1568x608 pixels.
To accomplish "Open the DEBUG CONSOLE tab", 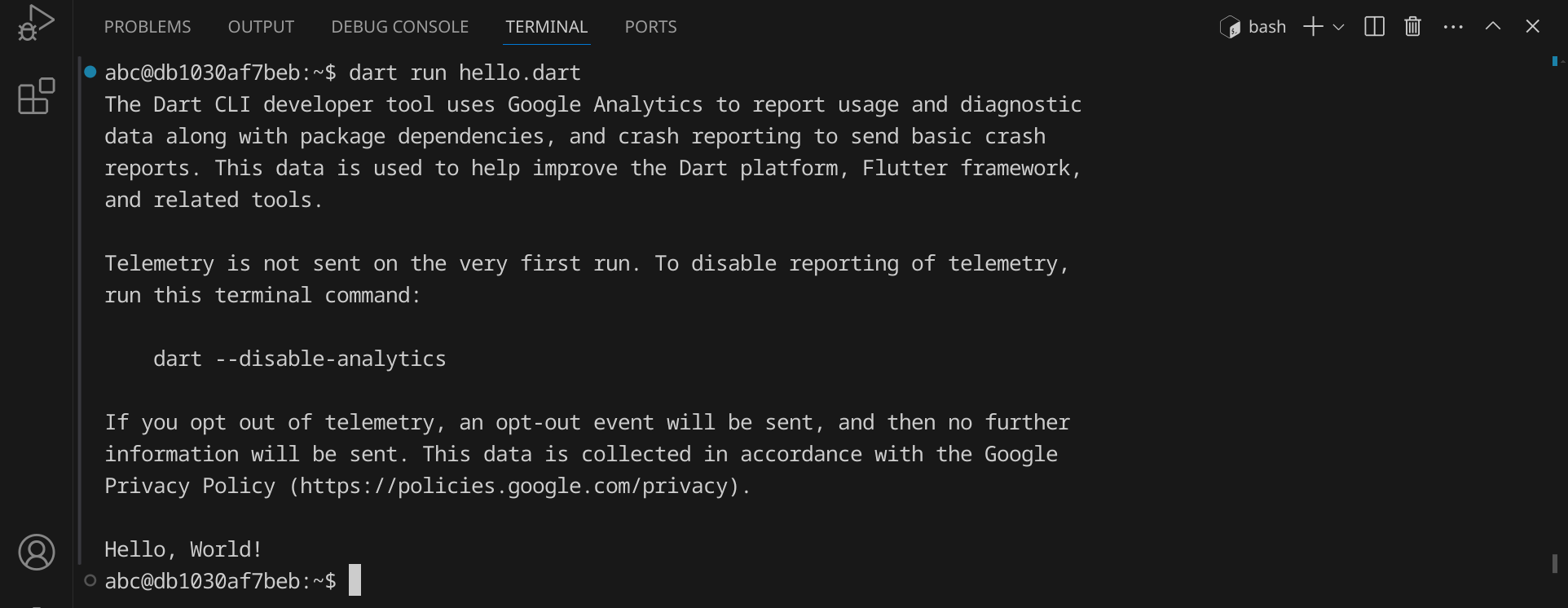I will pos(399,27).
